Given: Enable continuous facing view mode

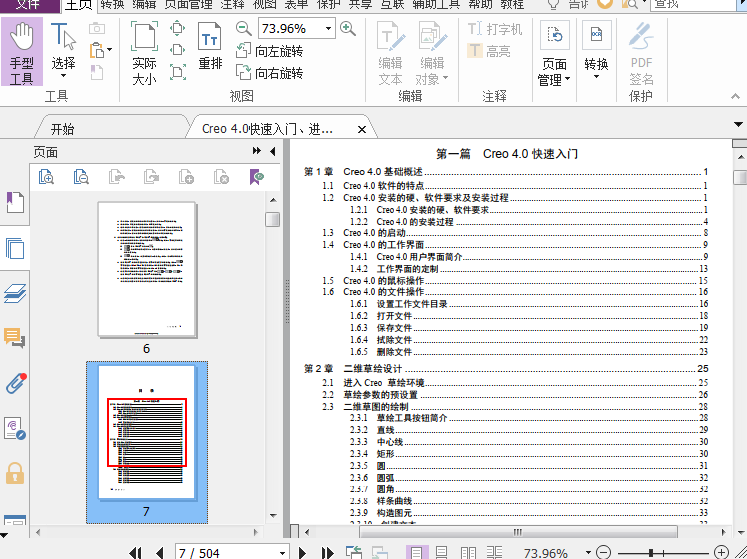Looking at the screenshot, I should point(495,553).
